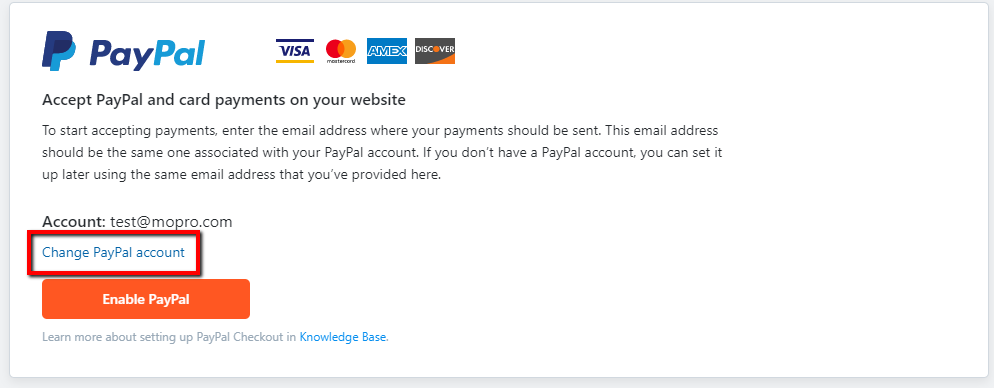Click the bold Account: label
Viewport: 994px width, 388px height.
click(x=74, y=222)
